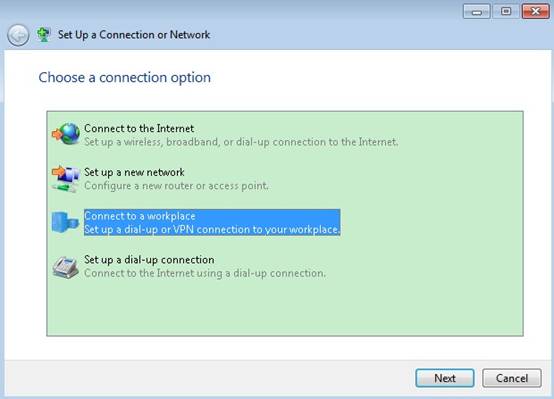Maximize the wizard window
Viewport: 554px width, 399px height.
point(506,11)
